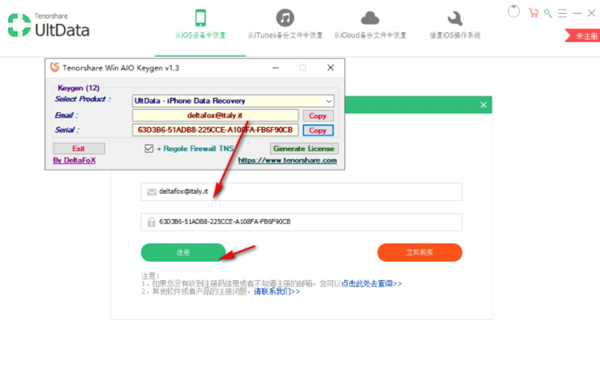Open the contact us link
Viewport: 600px width, 374px height.
pos(277,291)
